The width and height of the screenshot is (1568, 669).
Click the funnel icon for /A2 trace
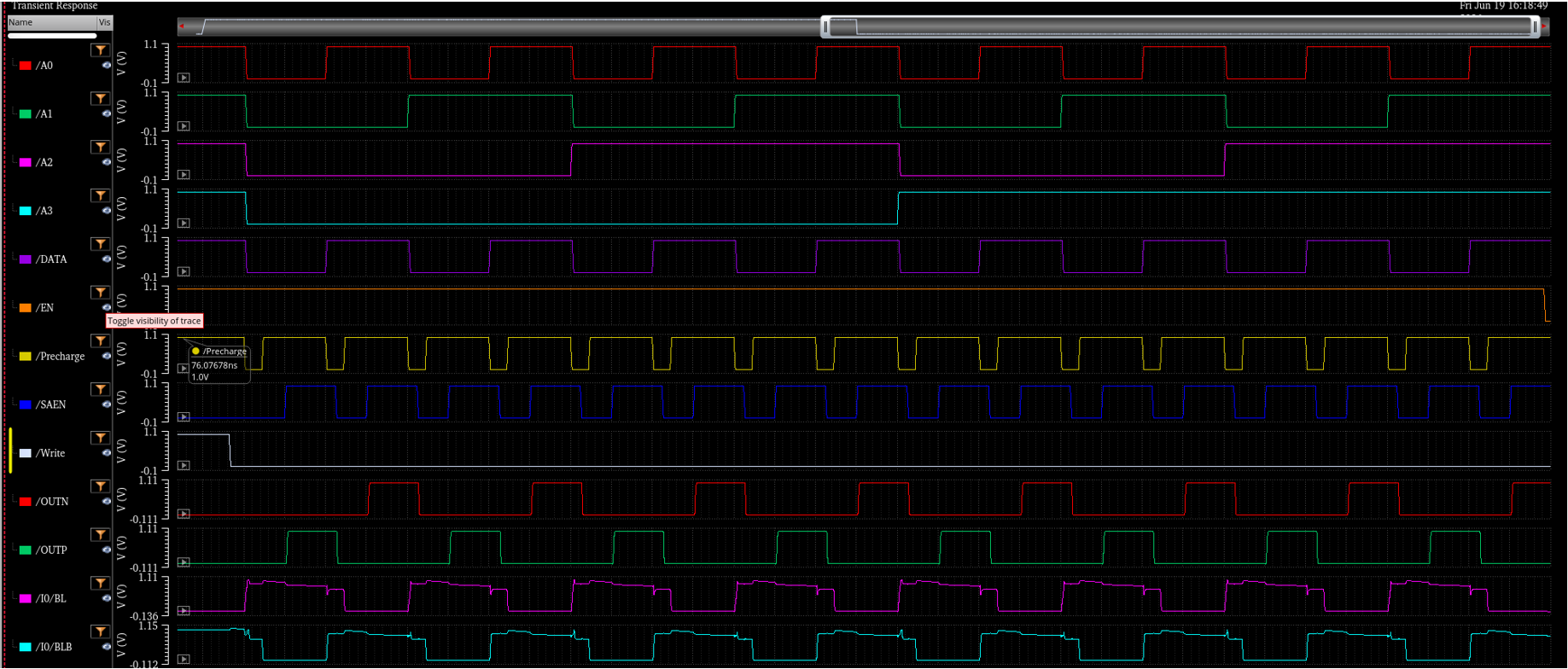pyautogui.click(x=101, y=148)
